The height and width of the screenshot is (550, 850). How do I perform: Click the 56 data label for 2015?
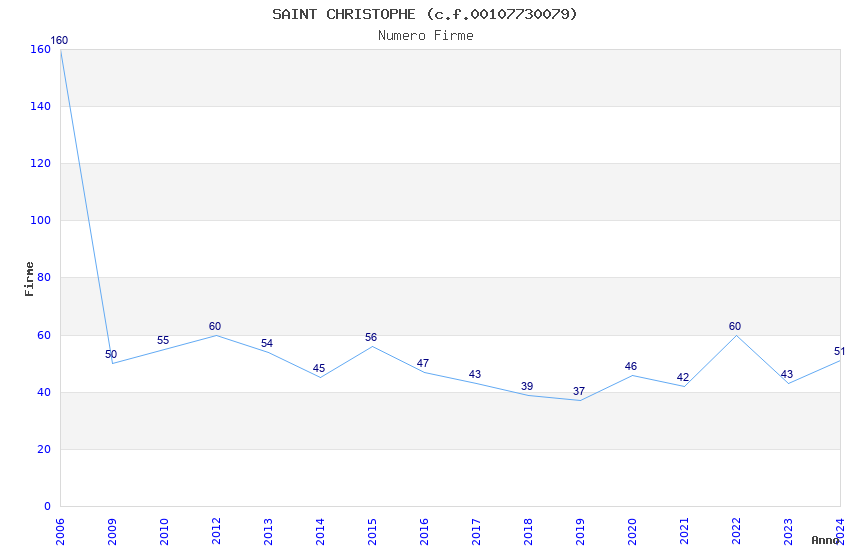pyautogui.click(x=371, y=338)
